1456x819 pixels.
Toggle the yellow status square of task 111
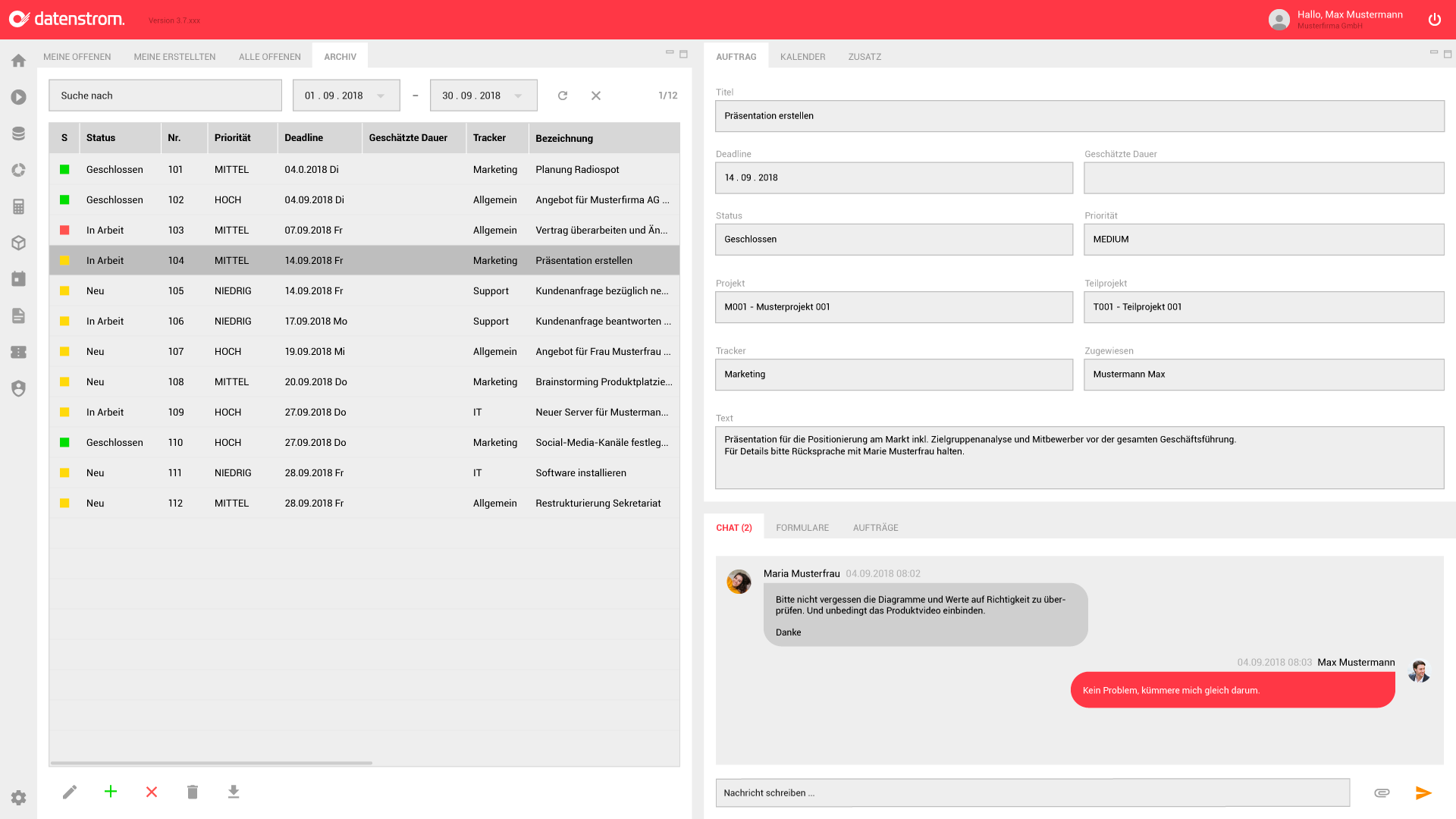(64, 472)
